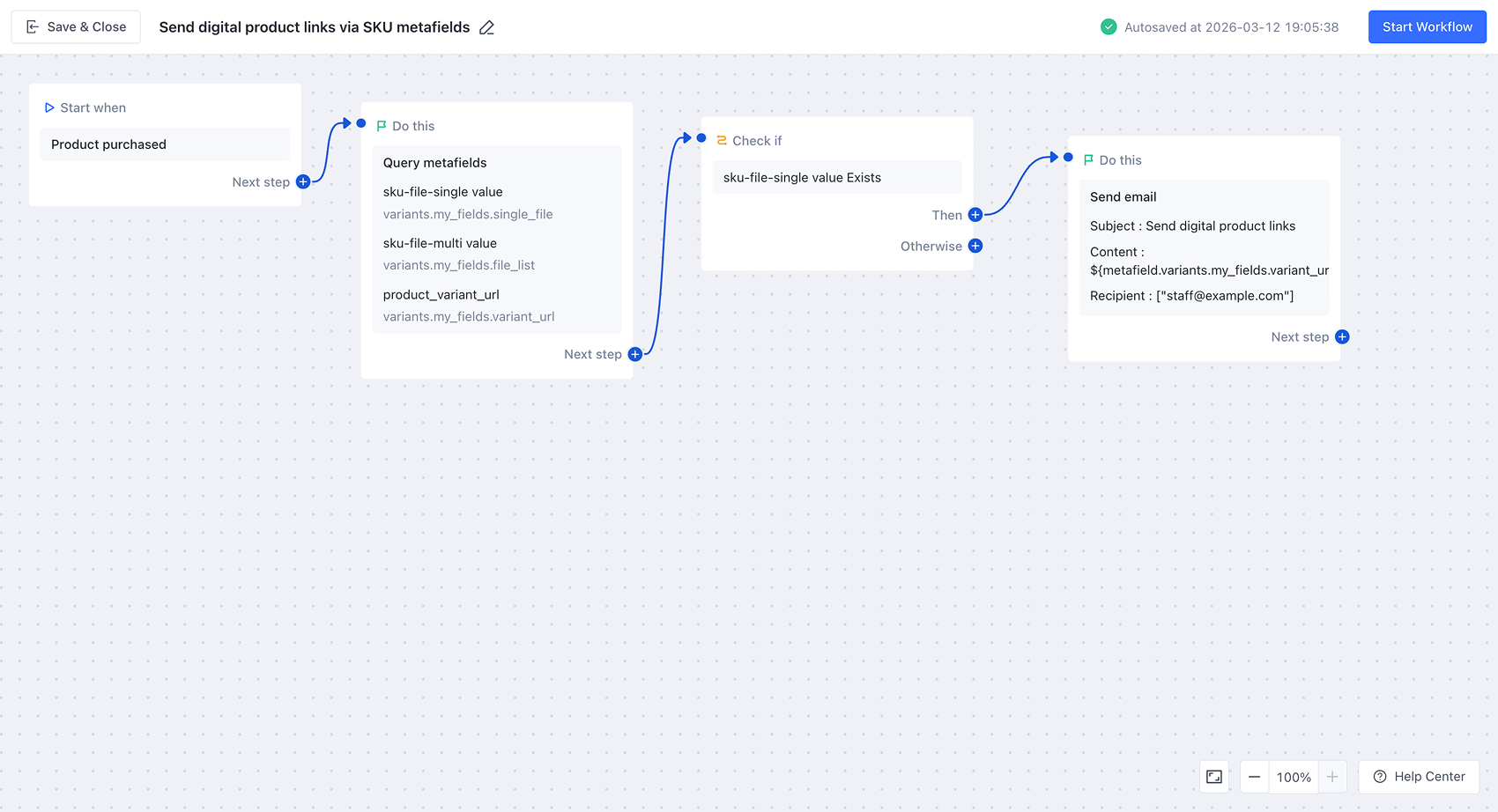The height and width of the screenshot is (812, 1498).
Task: Add a step to the Otherwise branch
Action: coord(975,246)
